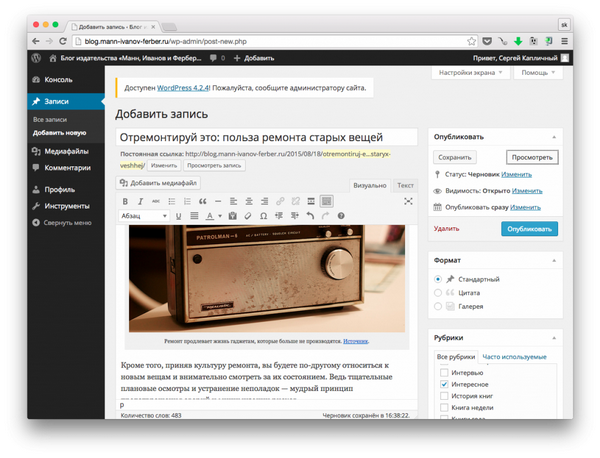Uncheck the Интересное category
This screenshot has height=458, width=600.
tap(444, 384)
